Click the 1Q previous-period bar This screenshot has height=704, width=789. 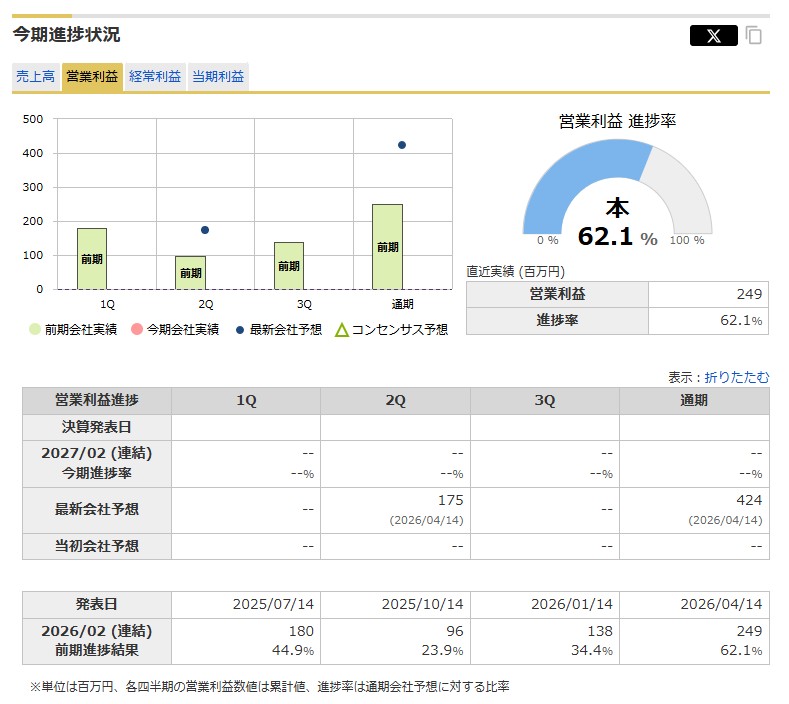click(x=92, y=258)
